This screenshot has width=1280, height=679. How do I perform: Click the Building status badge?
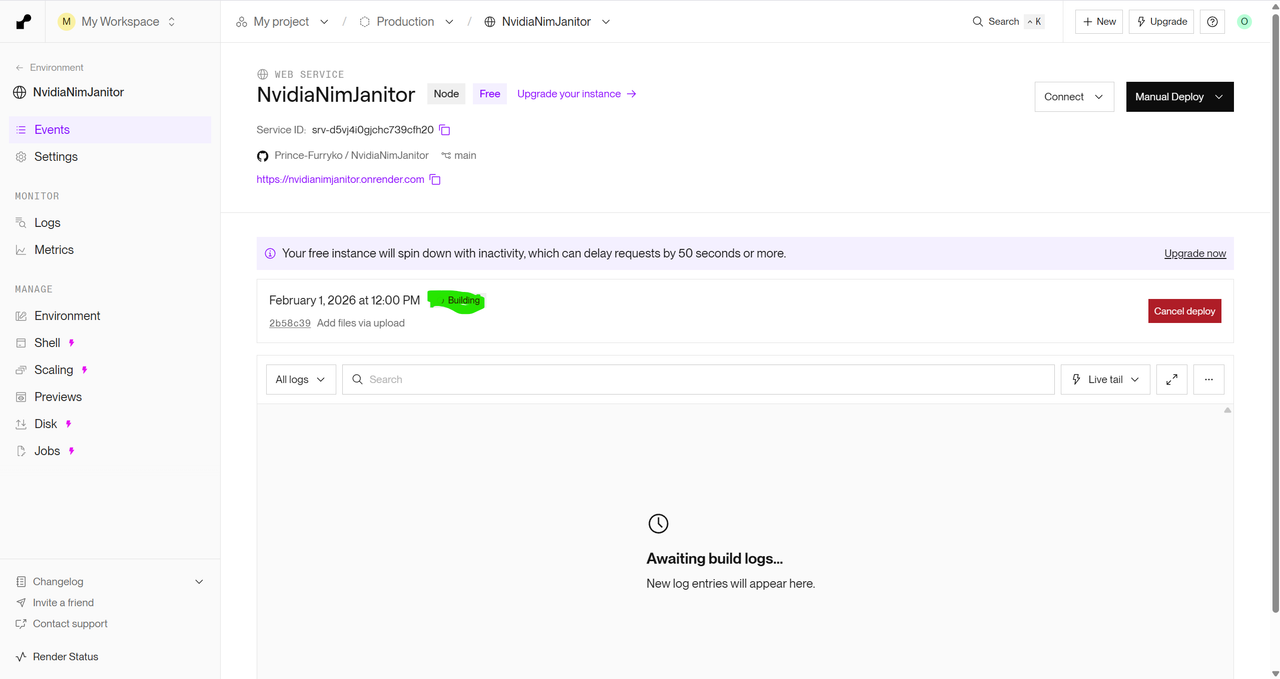coord(458,301)
